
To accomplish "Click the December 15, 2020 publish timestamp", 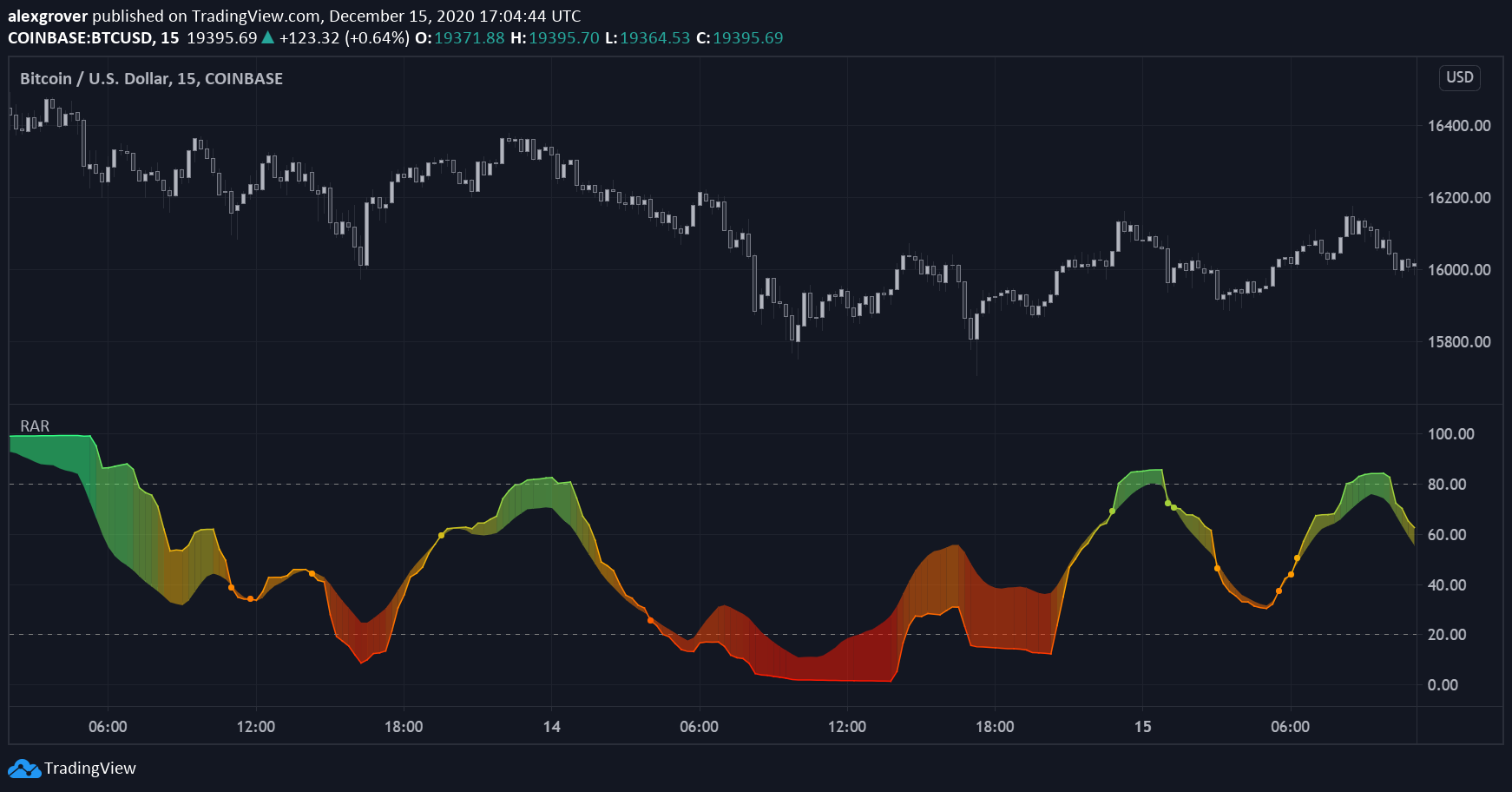I will (x=455, y=16).
